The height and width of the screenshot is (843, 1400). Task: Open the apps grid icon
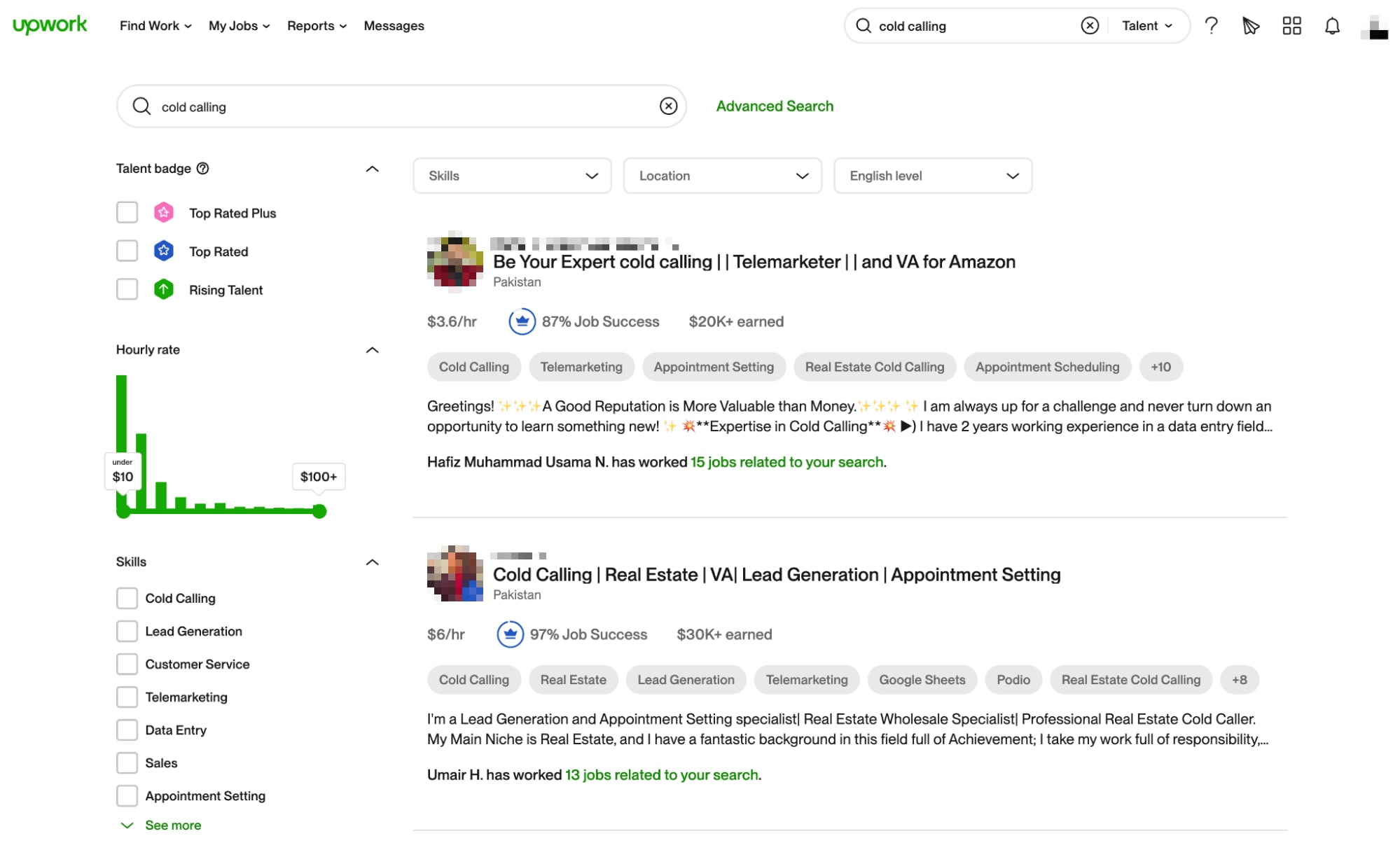(x=1291, y=26)
